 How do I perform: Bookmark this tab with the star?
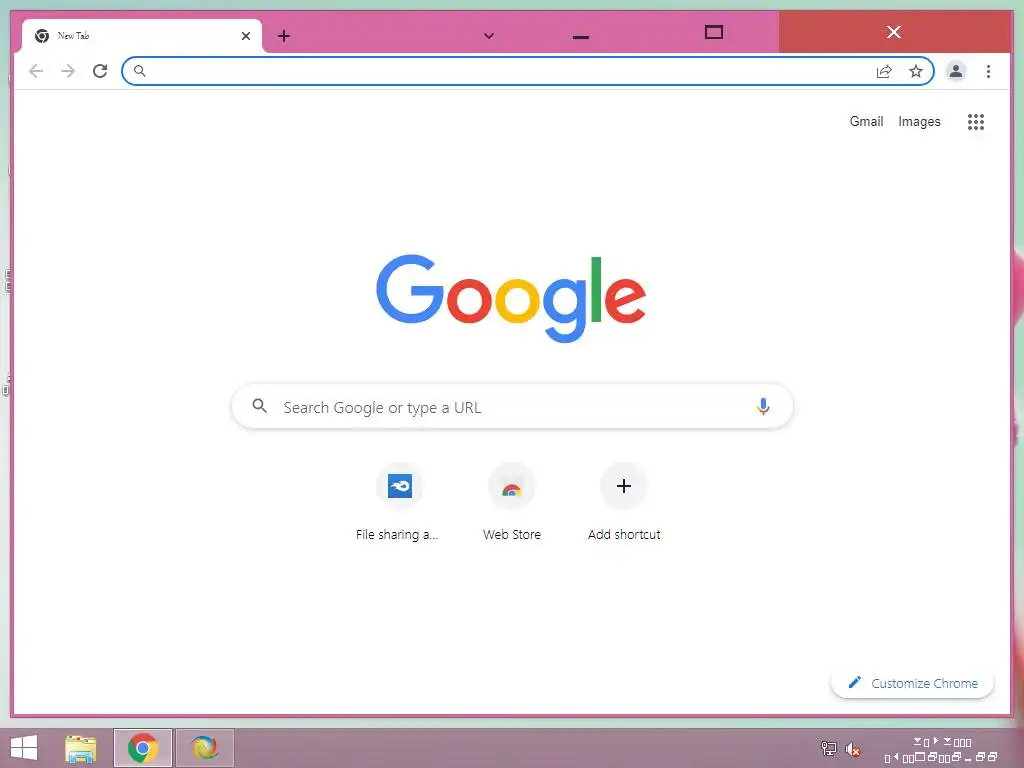coord(916,71)
